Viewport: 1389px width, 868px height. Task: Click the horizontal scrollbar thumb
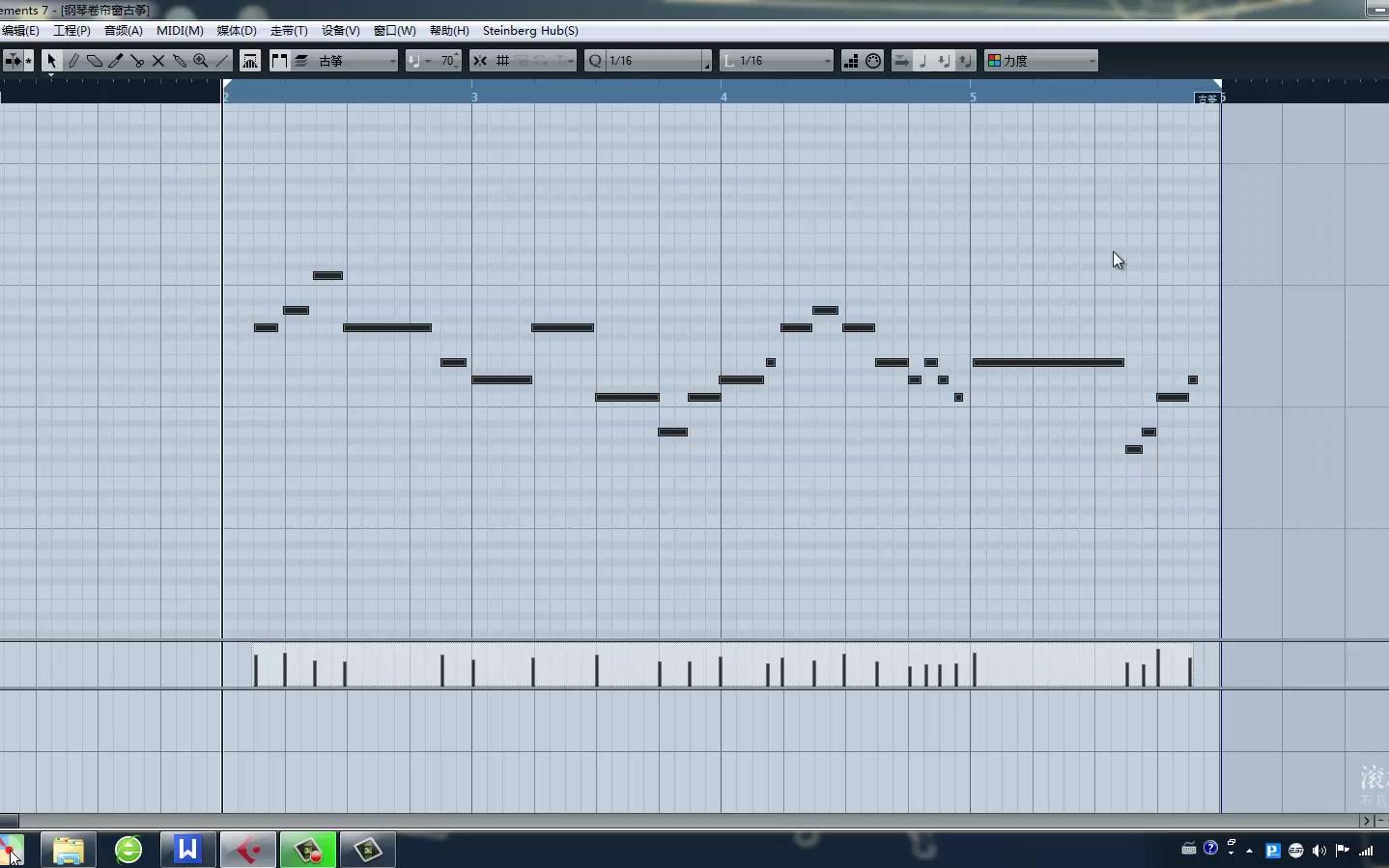pyautogui.click(x=10, y=821)
